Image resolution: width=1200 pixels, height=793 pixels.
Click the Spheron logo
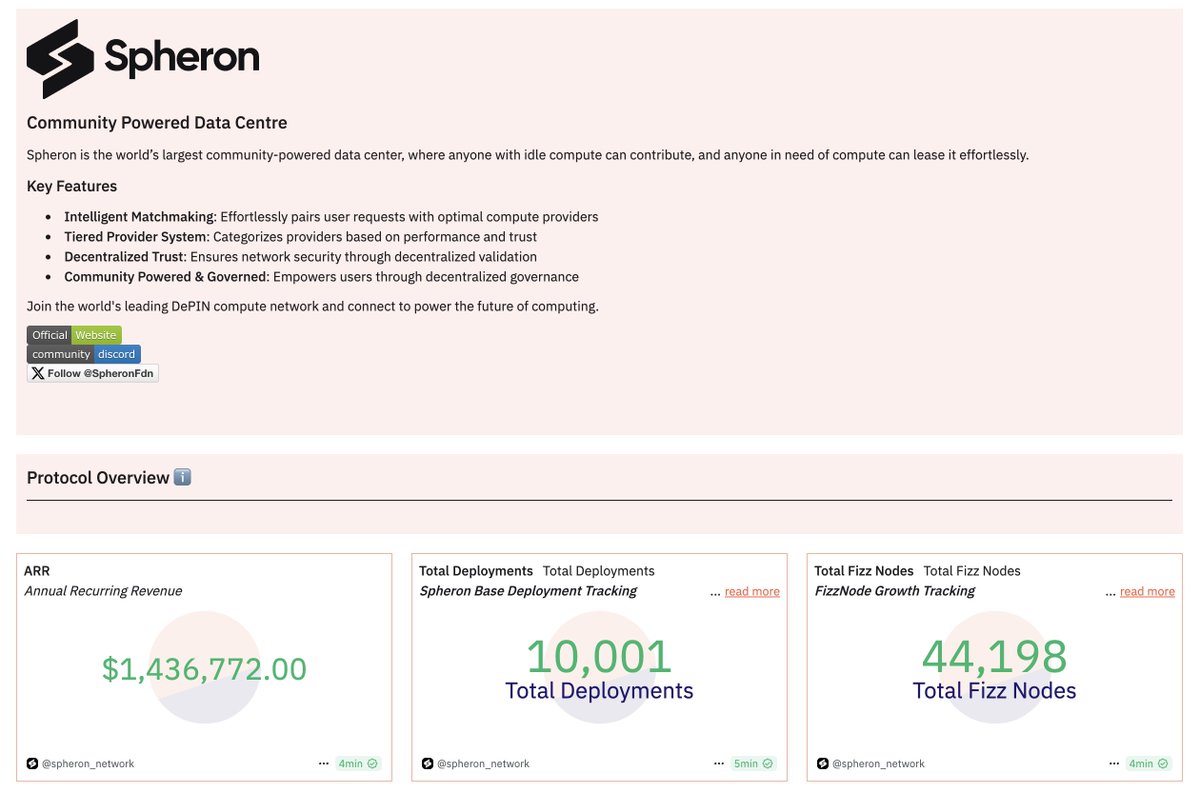[143, 59]
